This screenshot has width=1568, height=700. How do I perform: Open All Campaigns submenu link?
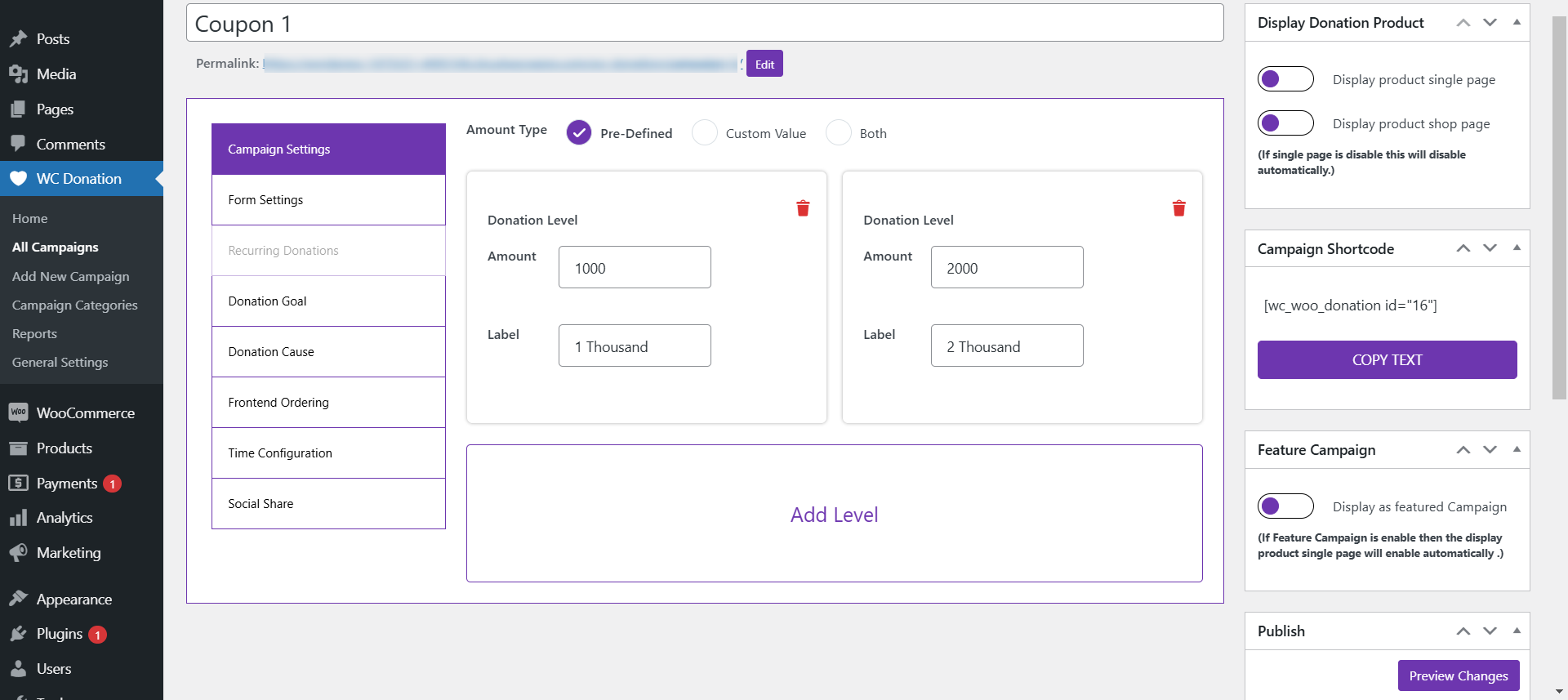[x=55, y=247]
